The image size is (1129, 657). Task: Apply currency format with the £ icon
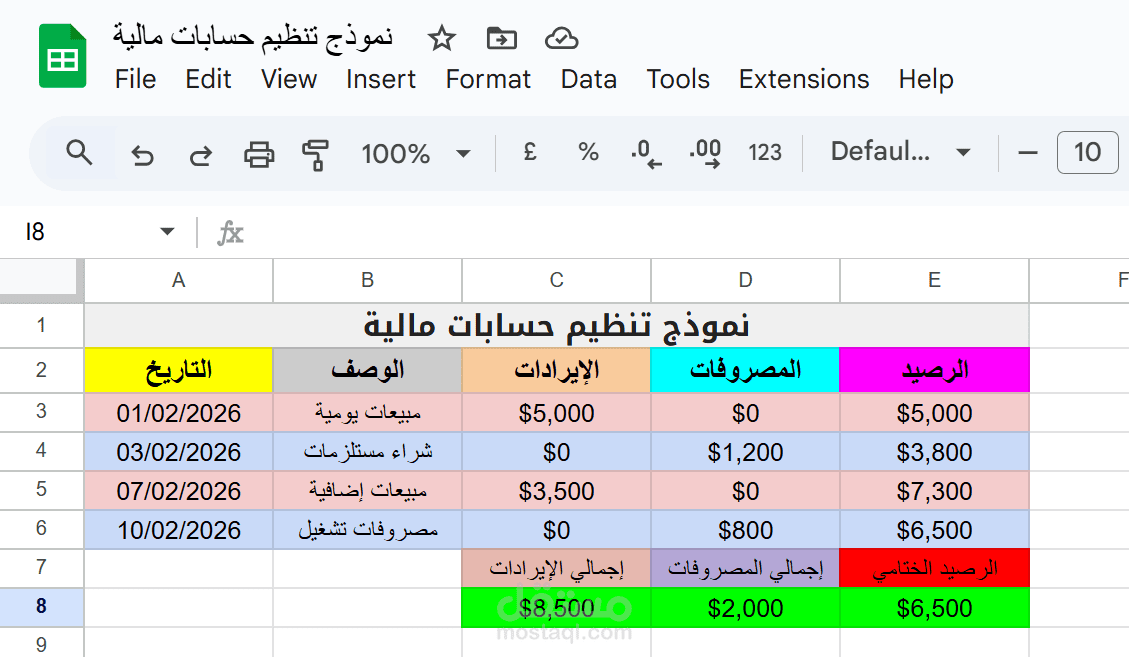pos(529,153)
